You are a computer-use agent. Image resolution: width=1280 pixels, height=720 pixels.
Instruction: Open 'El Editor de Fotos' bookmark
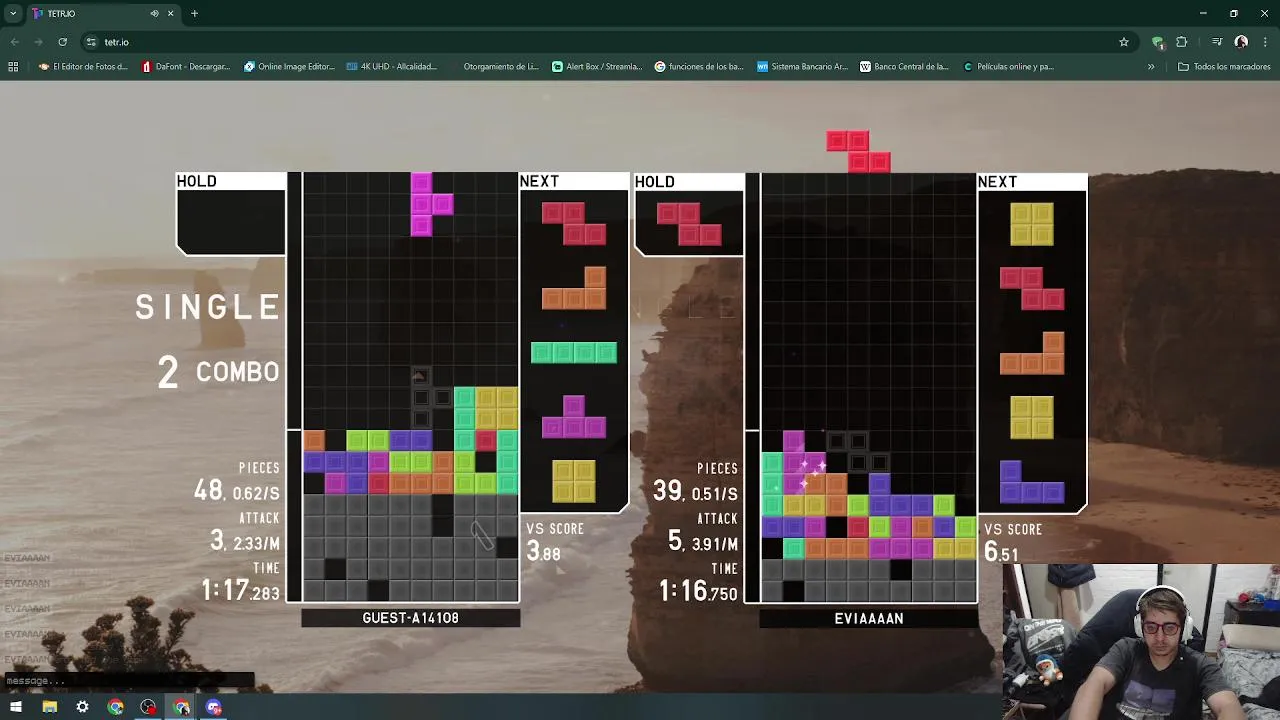coord(83,67)
